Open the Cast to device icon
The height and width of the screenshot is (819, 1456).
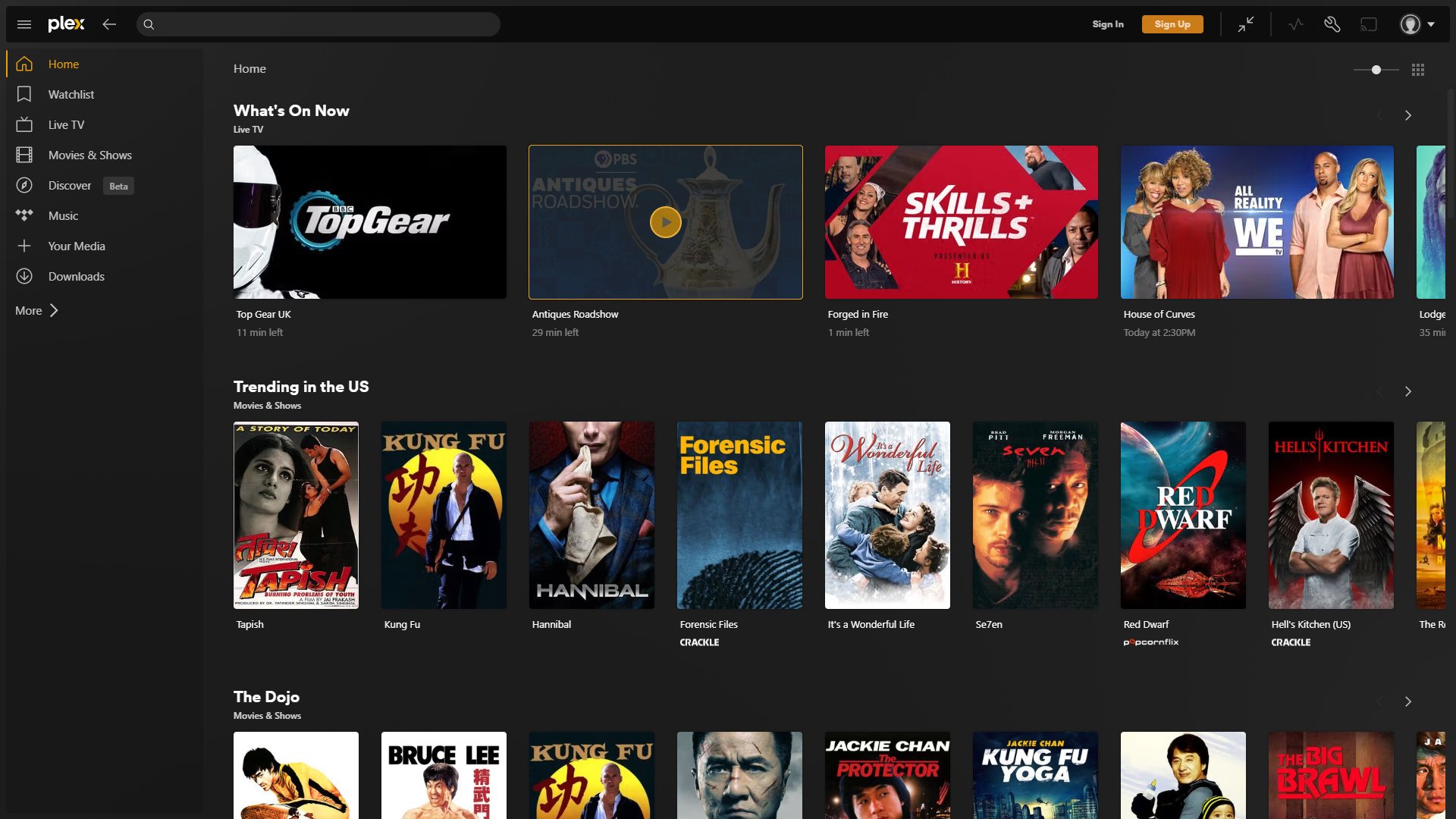pyautogui.click(x=1369, y=24)
